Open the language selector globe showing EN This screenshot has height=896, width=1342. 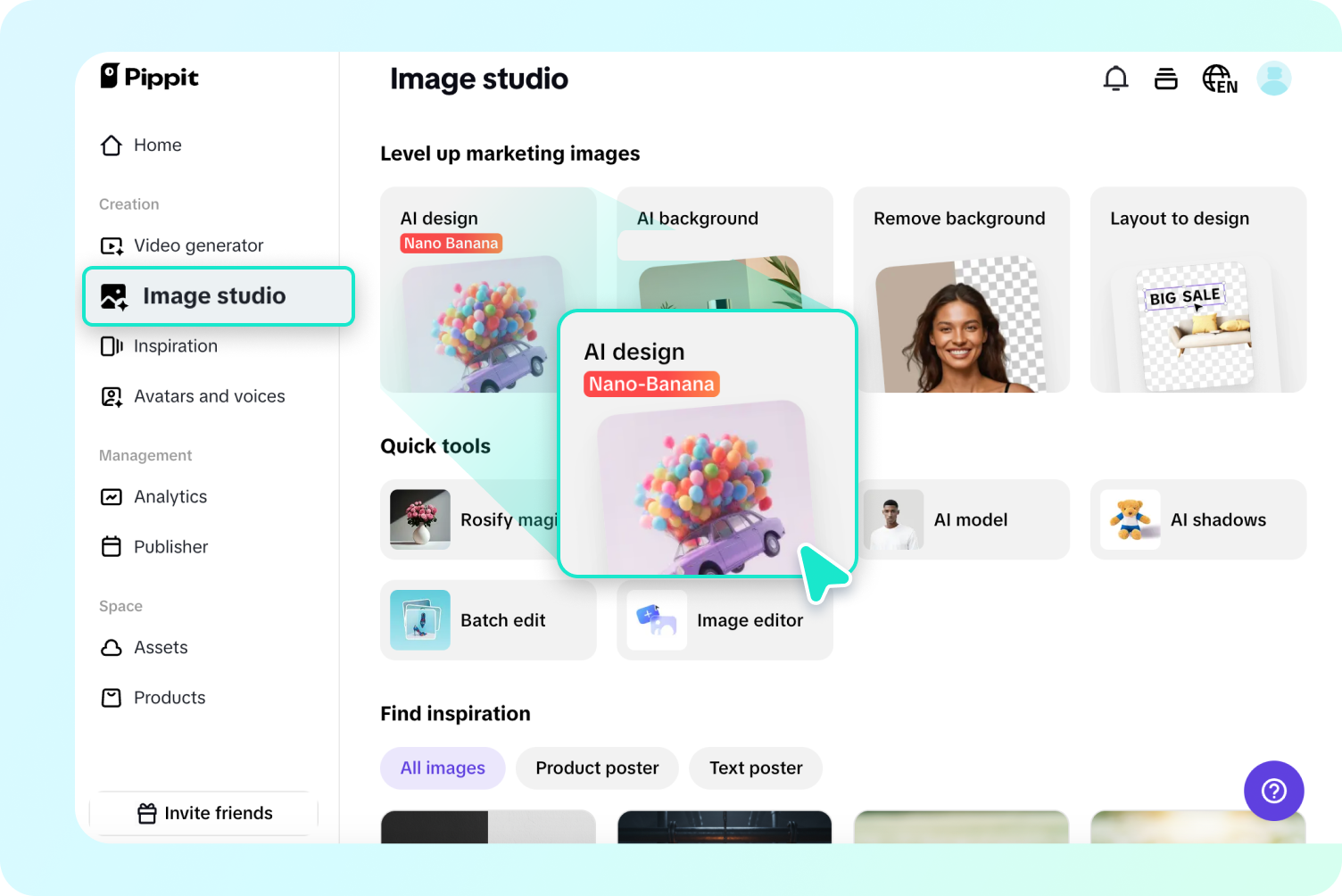1219,79
